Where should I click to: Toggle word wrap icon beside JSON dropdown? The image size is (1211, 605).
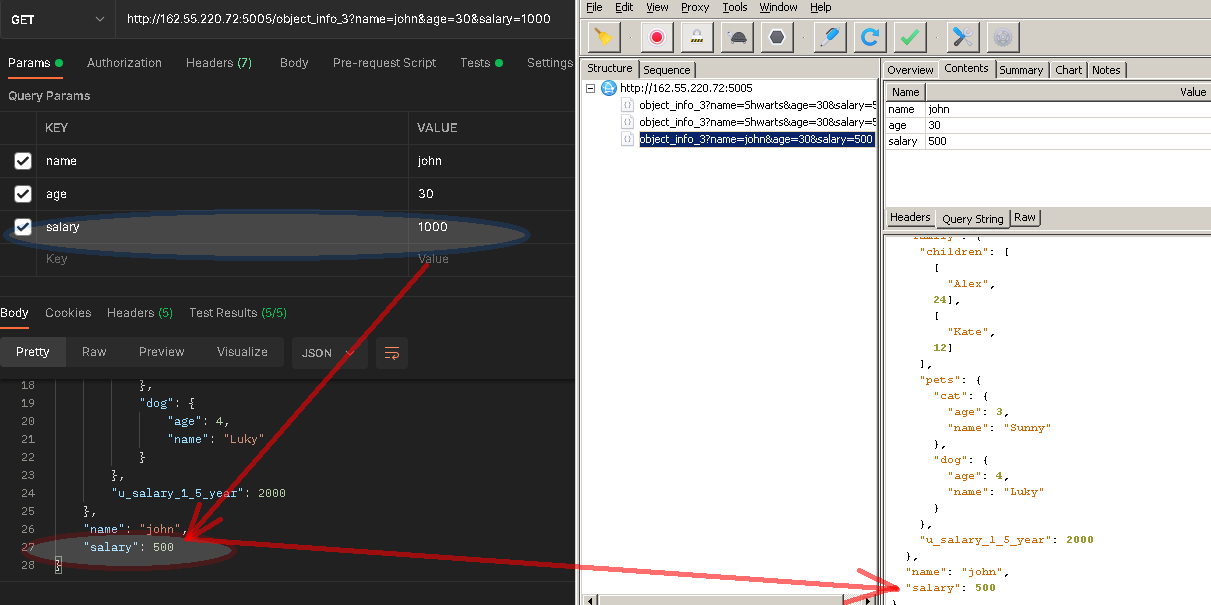pyautogui.click(x=392, y=353)
